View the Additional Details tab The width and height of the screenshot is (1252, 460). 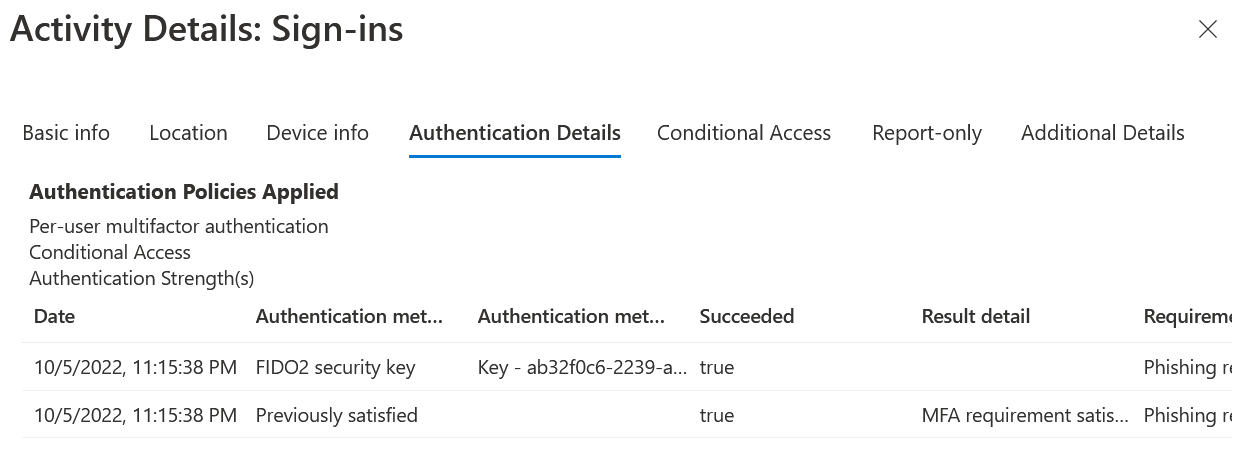pyautogui.click(x=1102, y=133)
